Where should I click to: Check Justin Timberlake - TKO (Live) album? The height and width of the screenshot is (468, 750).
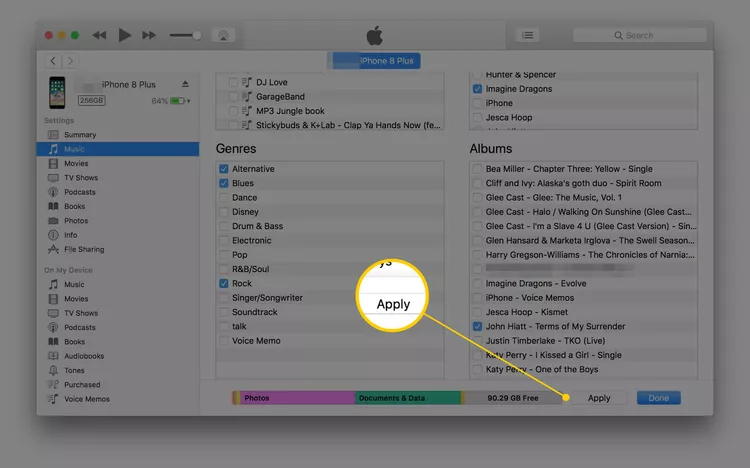pyautogui.click(x=477, y=341)
